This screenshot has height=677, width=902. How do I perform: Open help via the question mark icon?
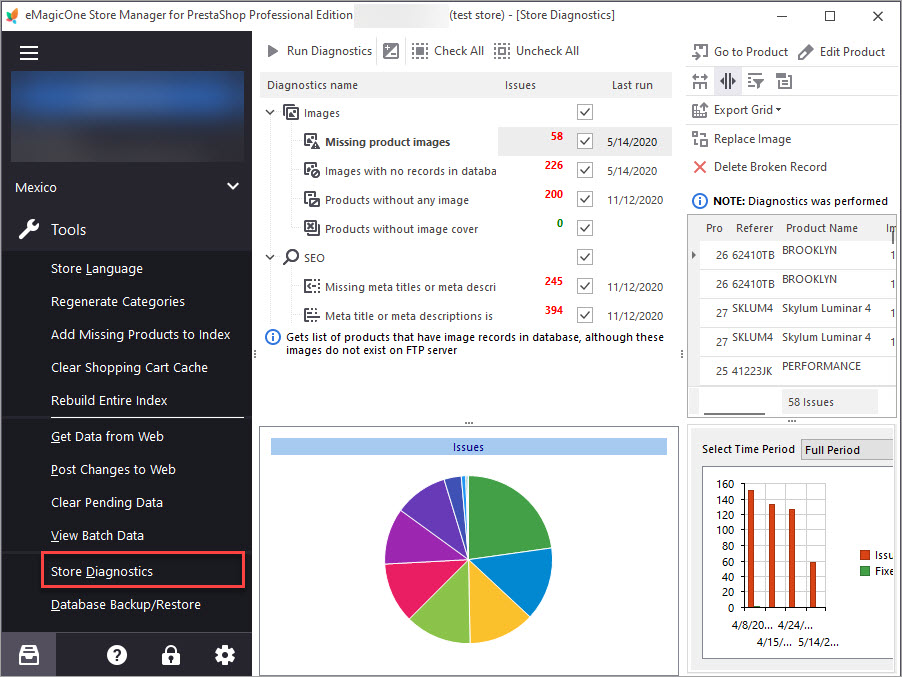(117, 655)
